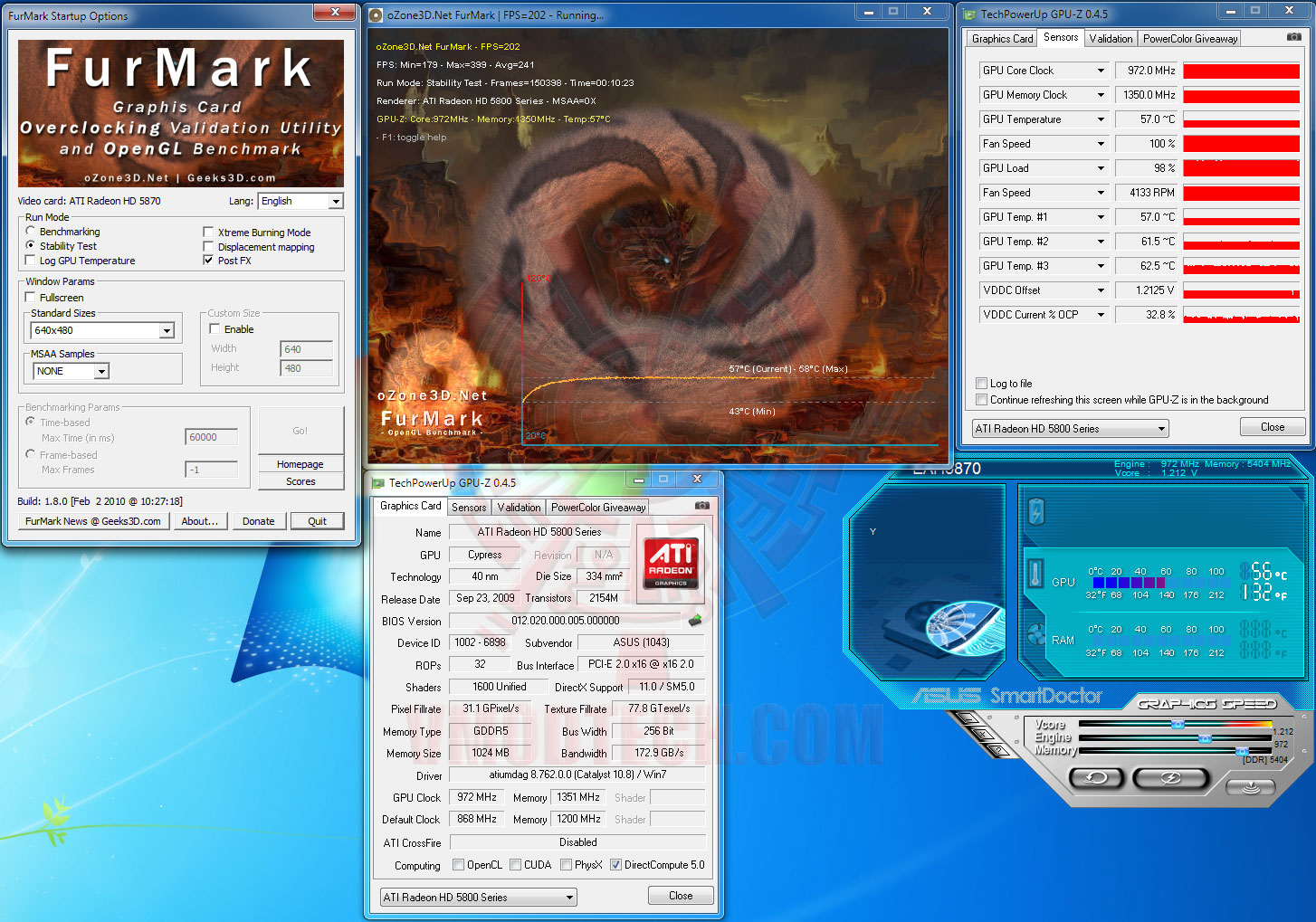Expand the VDDC Offset sensor dropdown
The width and height of the screenshot is (1316, 922).
tap(1101, 290)
